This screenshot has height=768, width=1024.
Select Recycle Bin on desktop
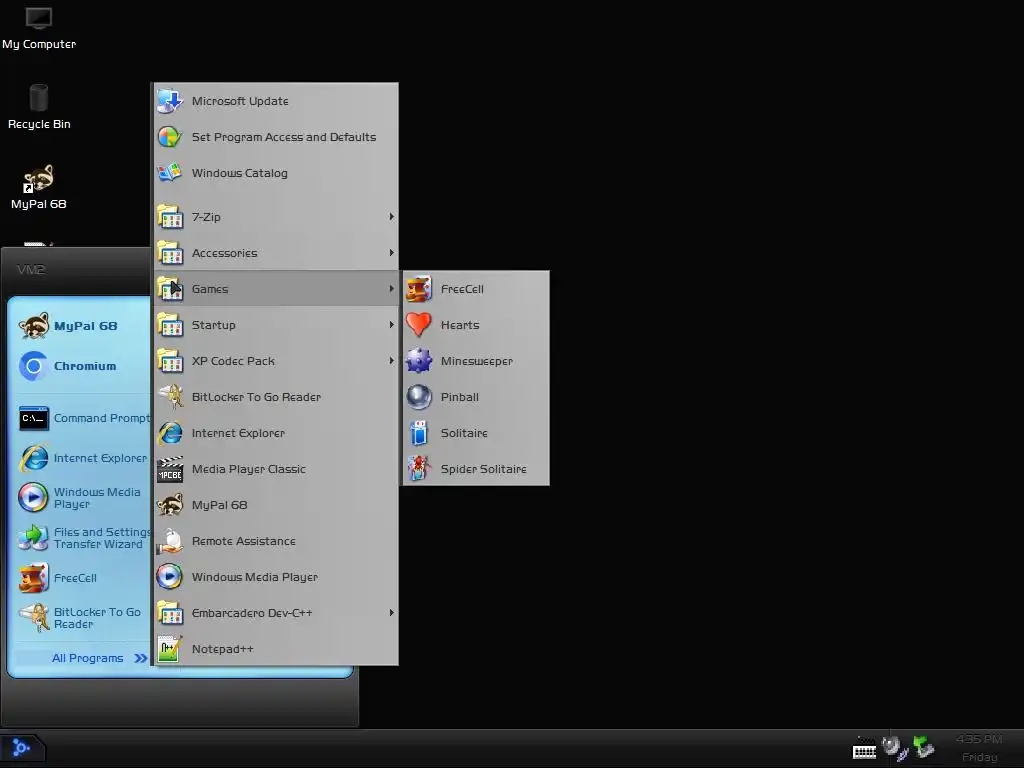39,107
